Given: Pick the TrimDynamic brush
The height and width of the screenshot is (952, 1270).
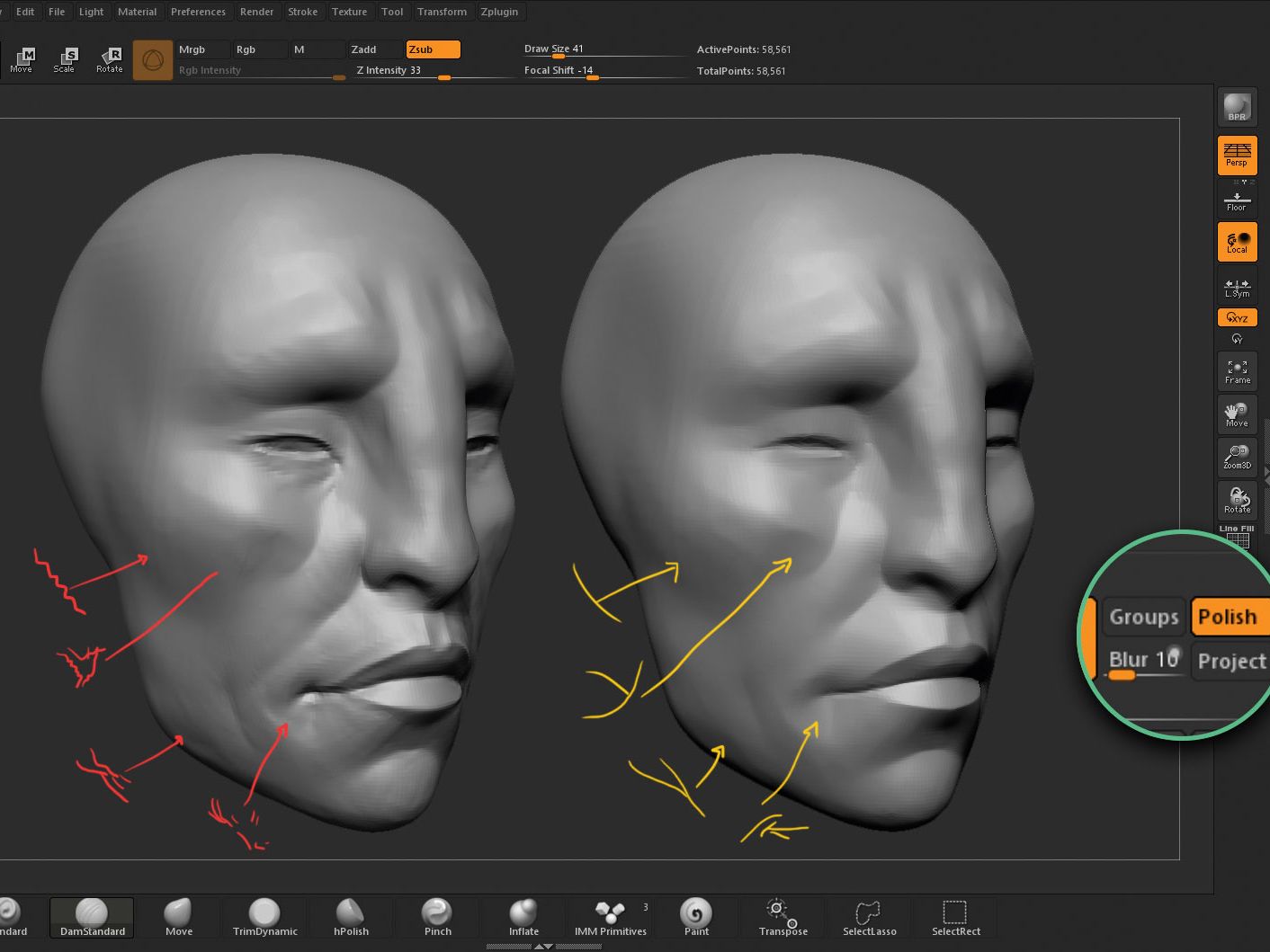Looking at the screenshot, I should click(264, 917).
